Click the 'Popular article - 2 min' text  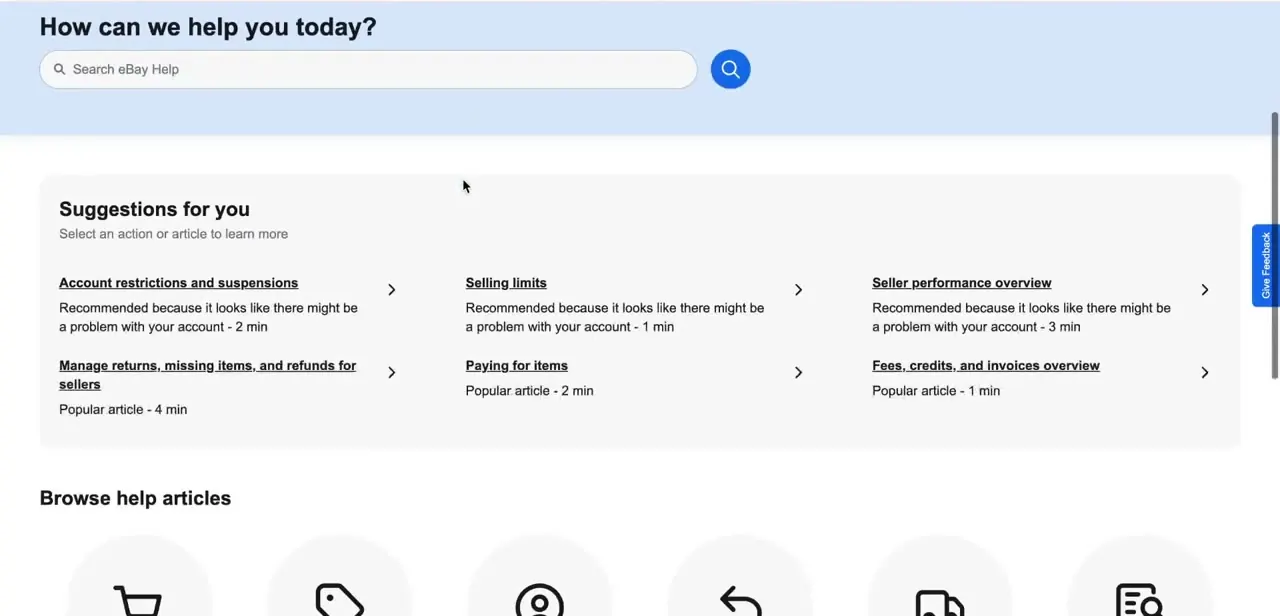529,391
